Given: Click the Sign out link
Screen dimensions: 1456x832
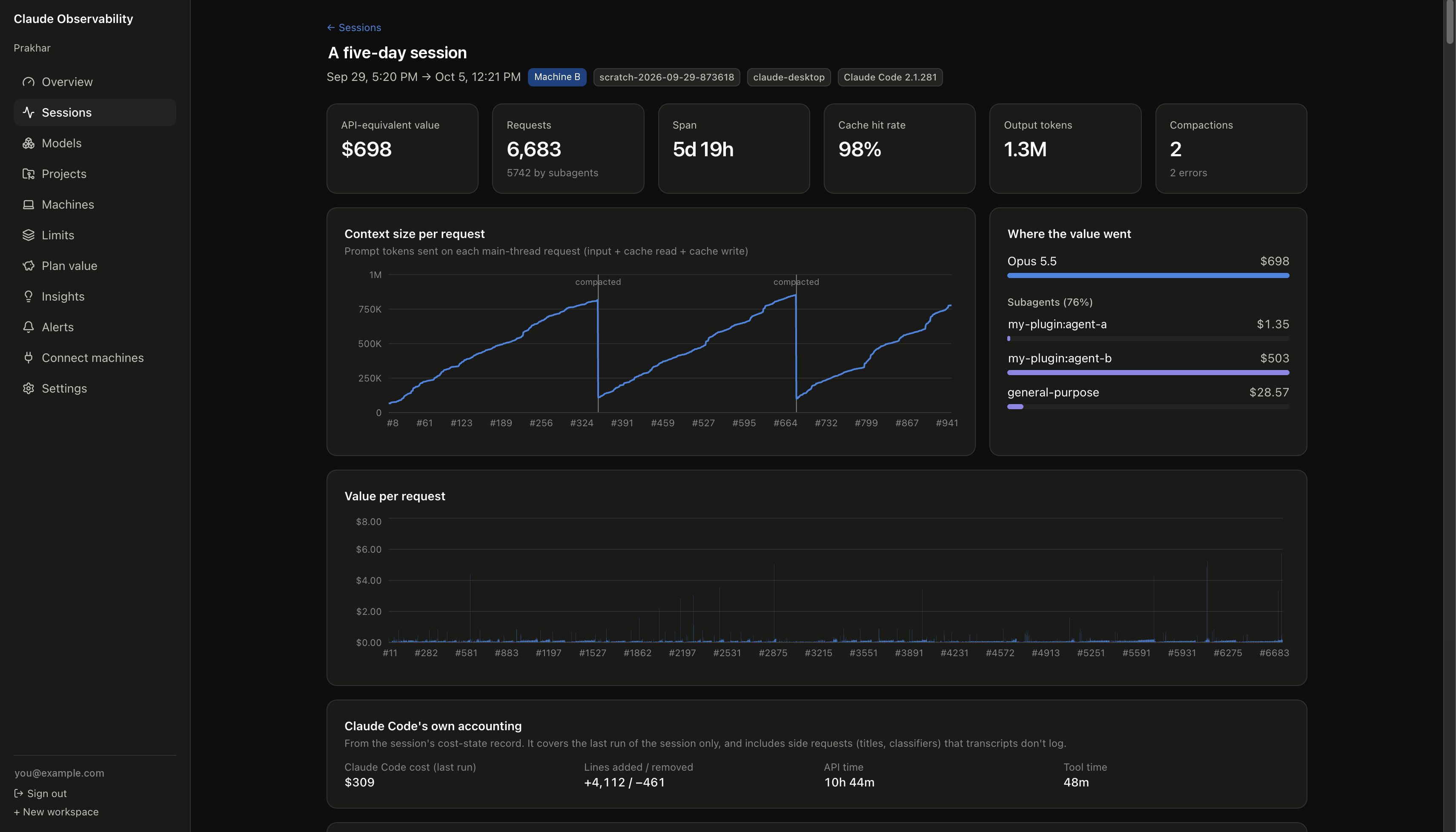Looking at the screenshot, I should pyautogui.click(x=40, y=793).
